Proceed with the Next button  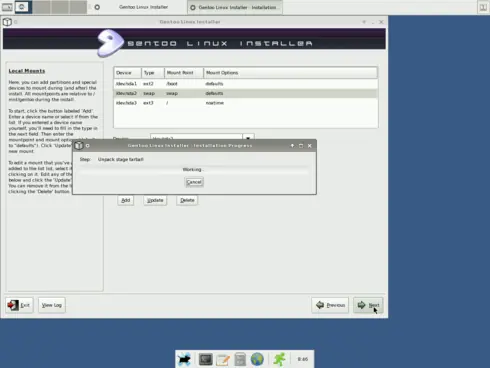(x=368, y=305)
